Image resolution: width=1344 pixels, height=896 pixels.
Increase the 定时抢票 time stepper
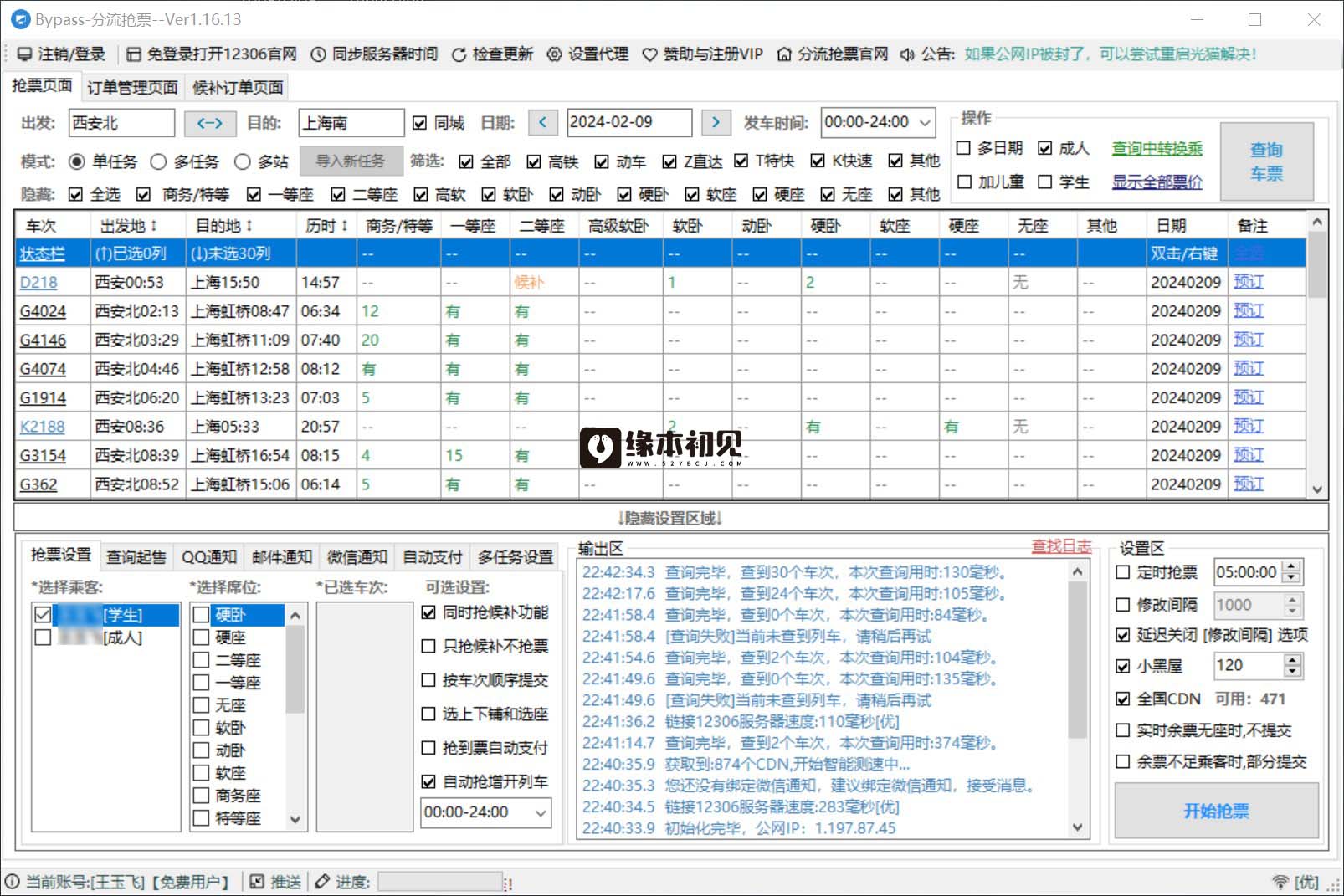click(x=1292, y=566)
